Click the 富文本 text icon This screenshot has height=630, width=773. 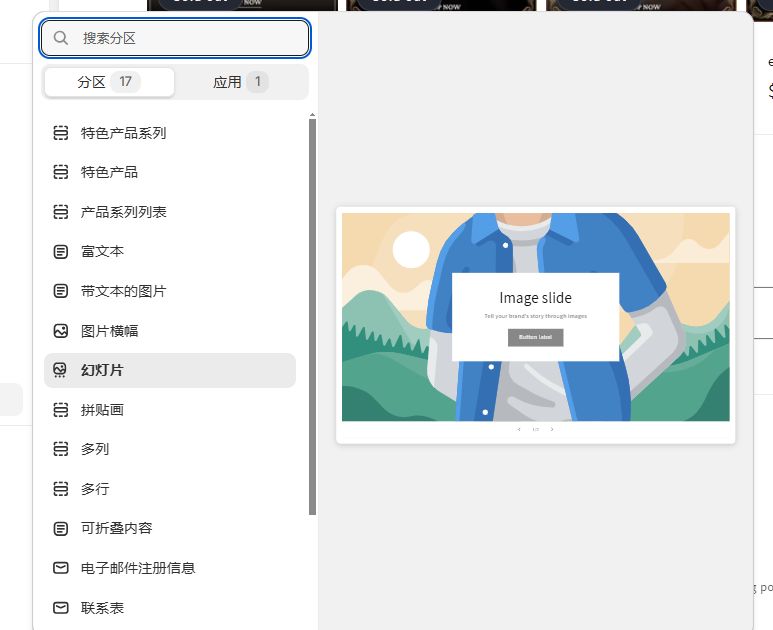coord(61,252)
